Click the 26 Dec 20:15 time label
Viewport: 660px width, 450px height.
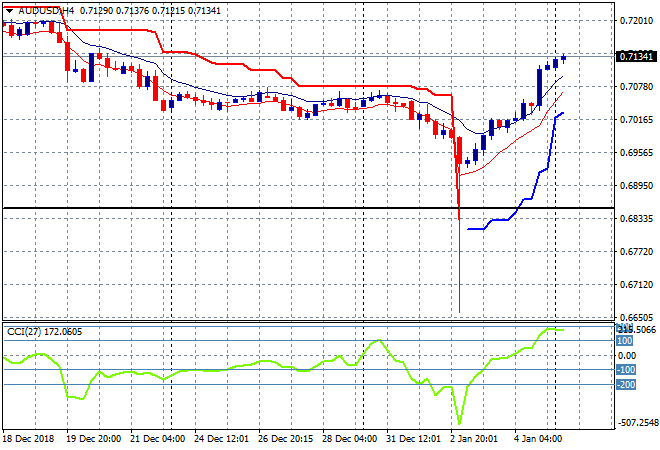coord(285,439)
